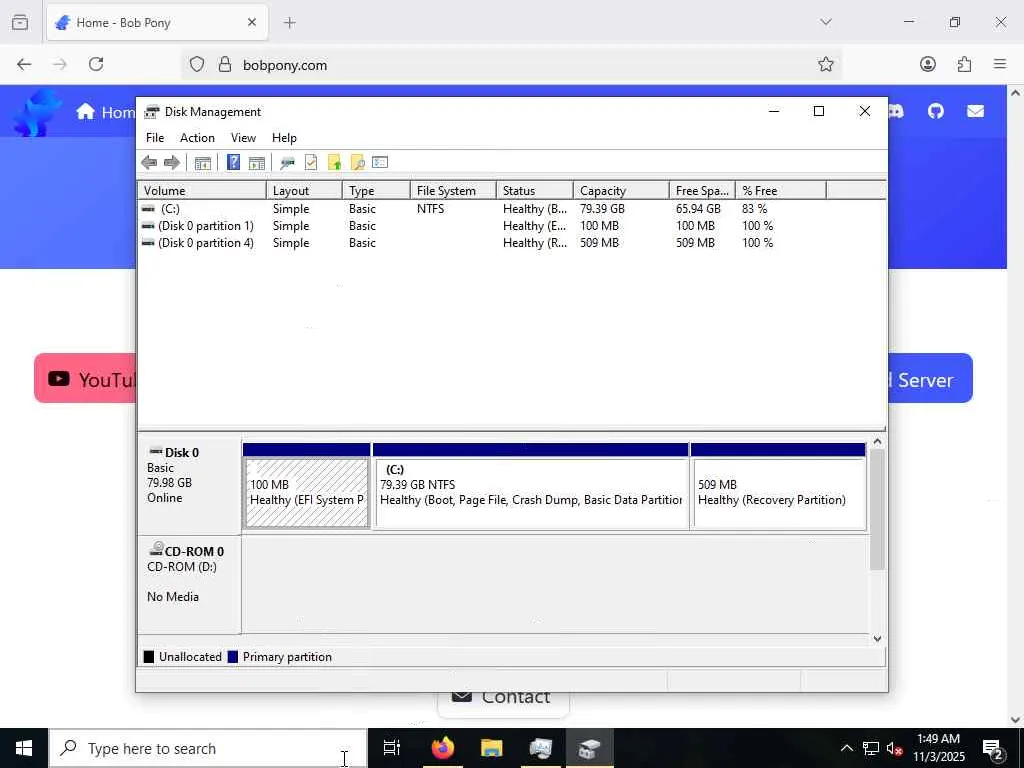This screenshot has height=768, width=1024.
Task: Click the 83 % free cell
Action: click(x=754, y=209)
